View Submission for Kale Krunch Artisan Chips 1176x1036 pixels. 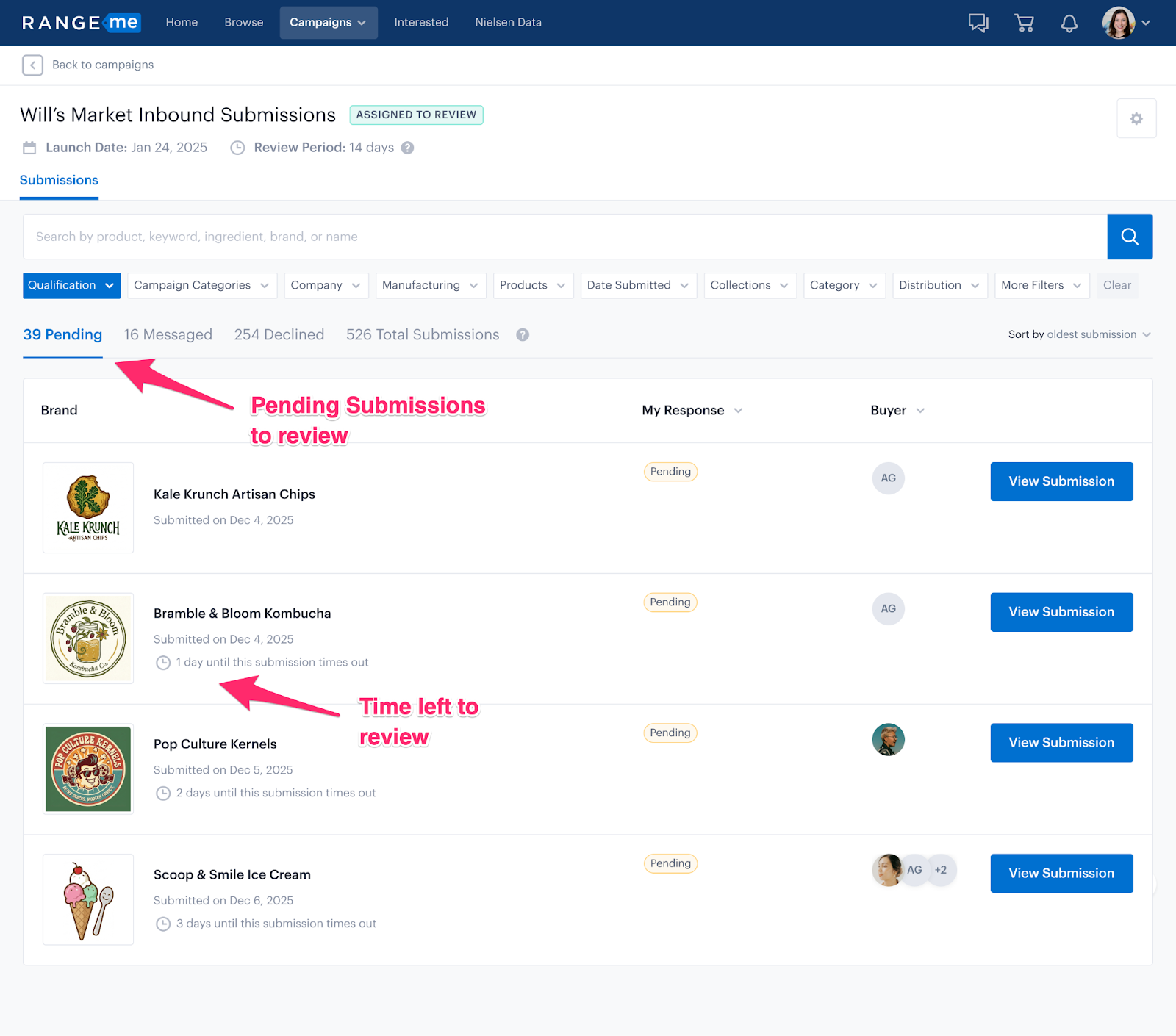point(1061,481)
